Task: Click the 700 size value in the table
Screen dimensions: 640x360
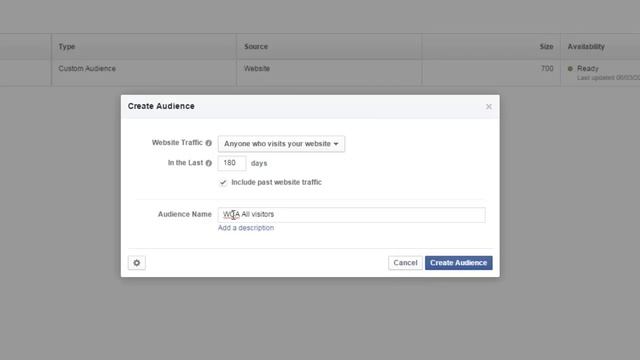Action: [x=547, y=69]
